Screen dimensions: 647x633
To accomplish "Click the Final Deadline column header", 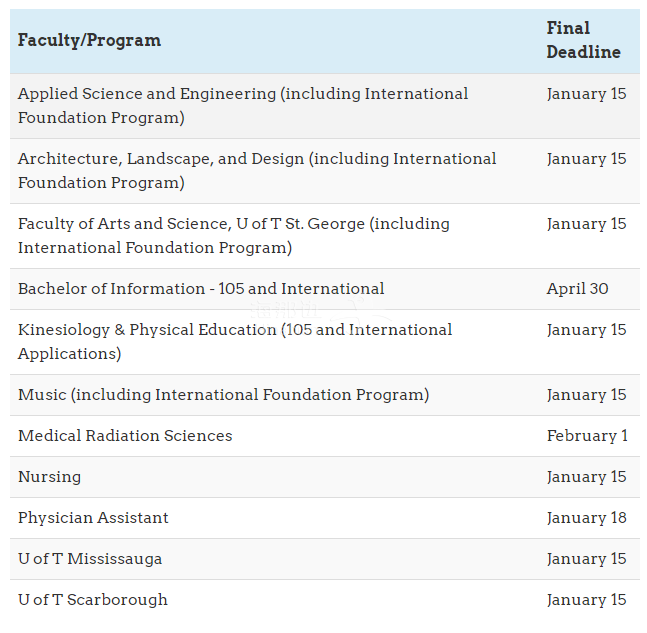I will point(583,40).
